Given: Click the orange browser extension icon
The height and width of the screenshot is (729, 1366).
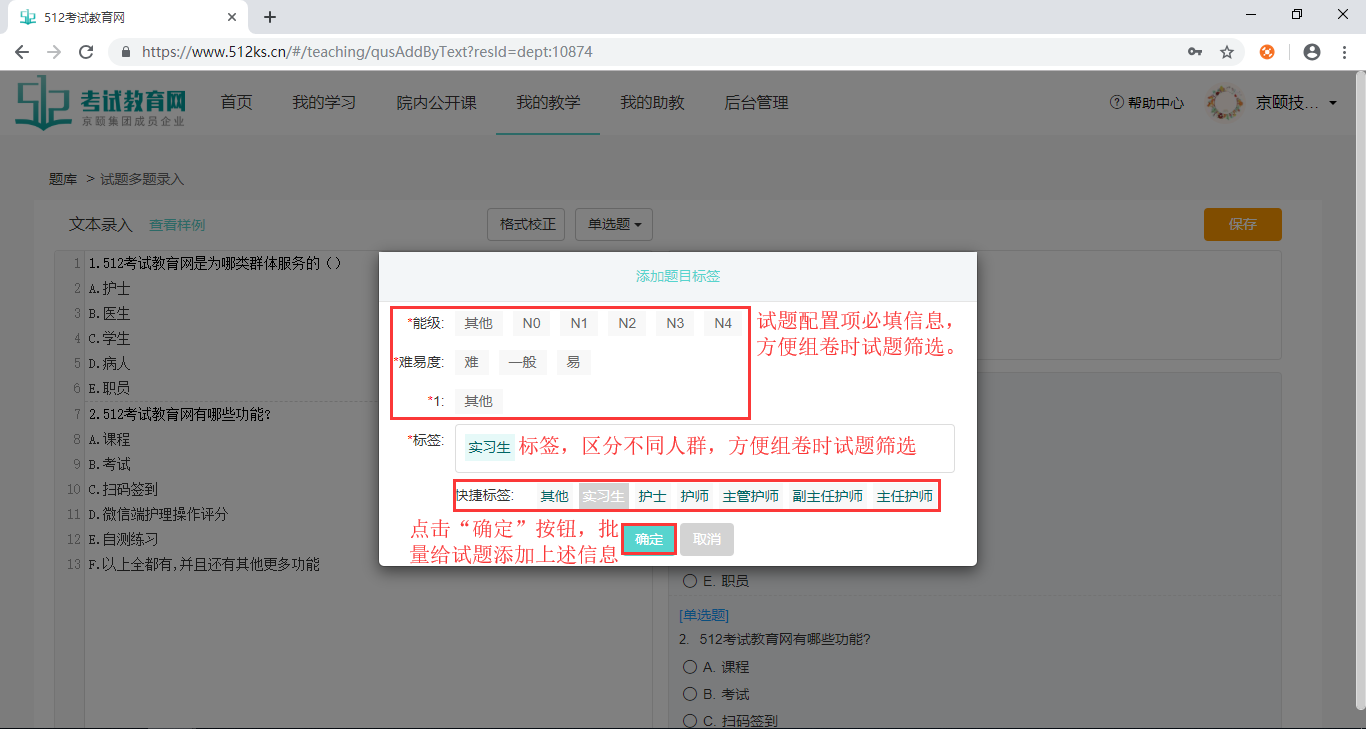Looking at the screenshot, I should click(x=1267, y=52).
